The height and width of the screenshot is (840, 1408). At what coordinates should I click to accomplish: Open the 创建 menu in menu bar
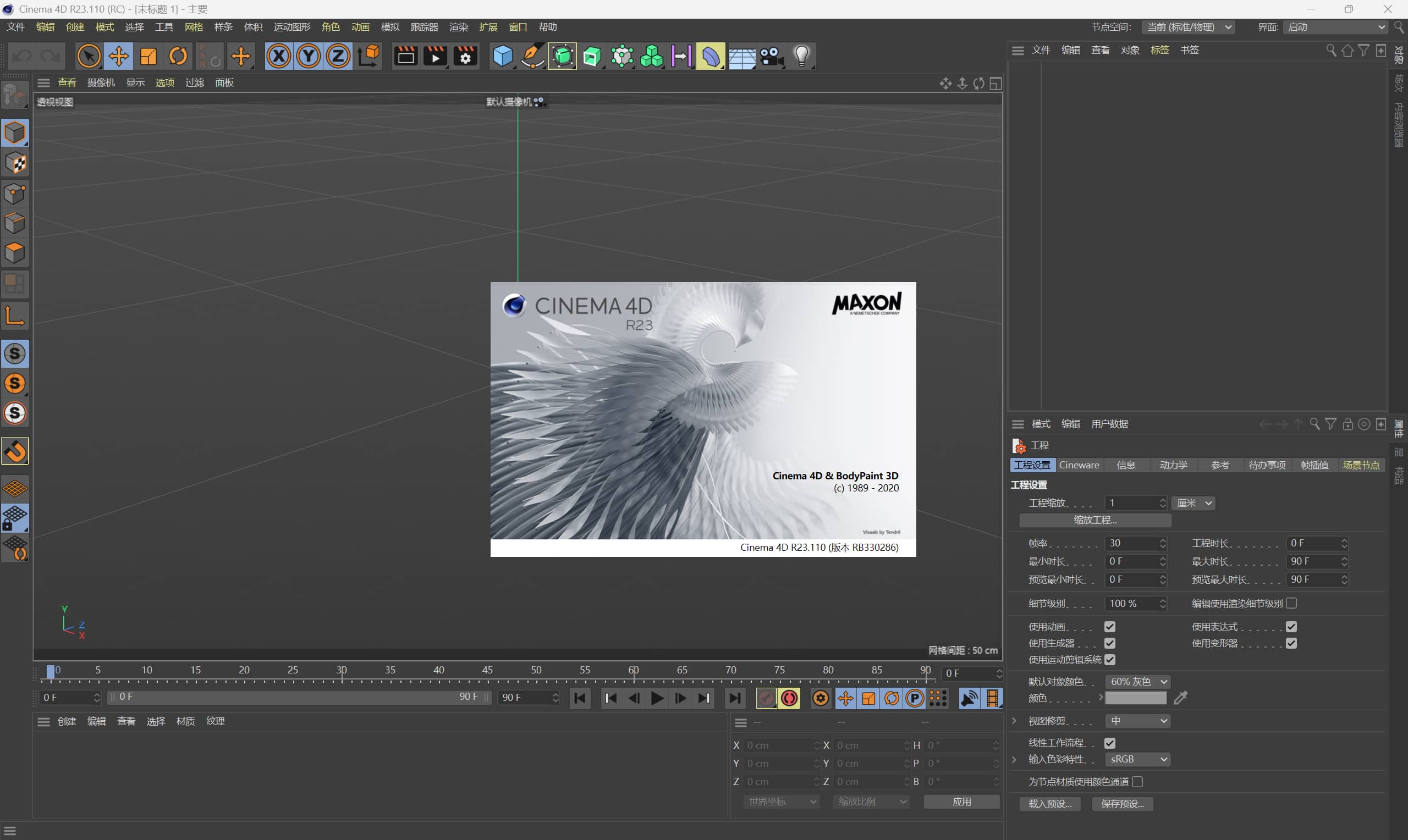pyautogui.click(x=75, y=27)
